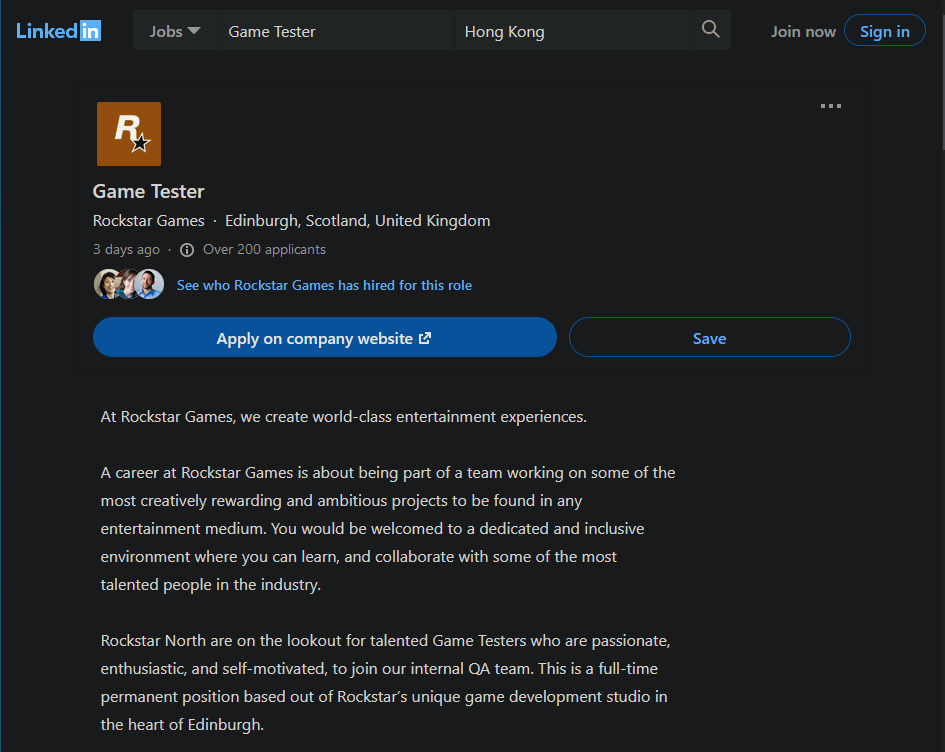The image size is (945, 752).
Task: Click the Over 200 applicants text
Action: click(x=264, y=250)
